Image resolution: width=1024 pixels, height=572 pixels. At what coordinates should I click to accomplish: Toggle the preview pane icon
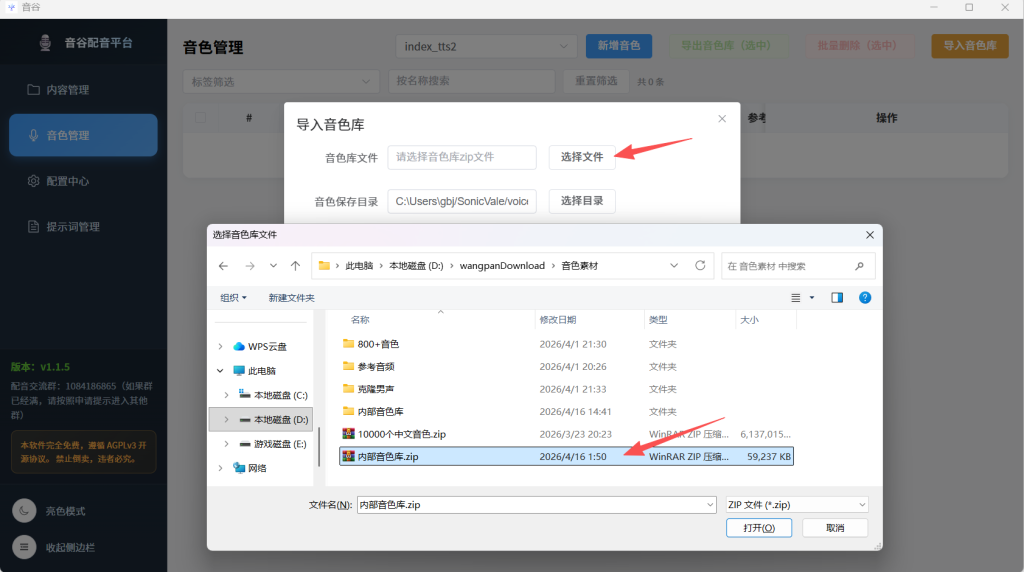(837, 298)
